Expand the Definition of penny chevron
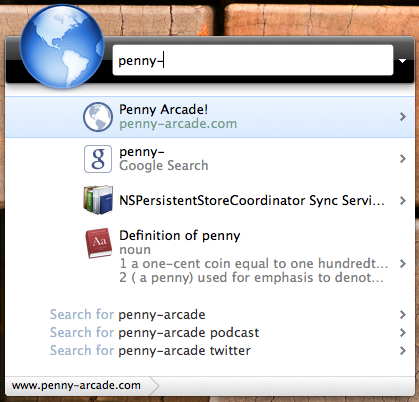This screenshot has height=402, width=419. click(403, 264)
